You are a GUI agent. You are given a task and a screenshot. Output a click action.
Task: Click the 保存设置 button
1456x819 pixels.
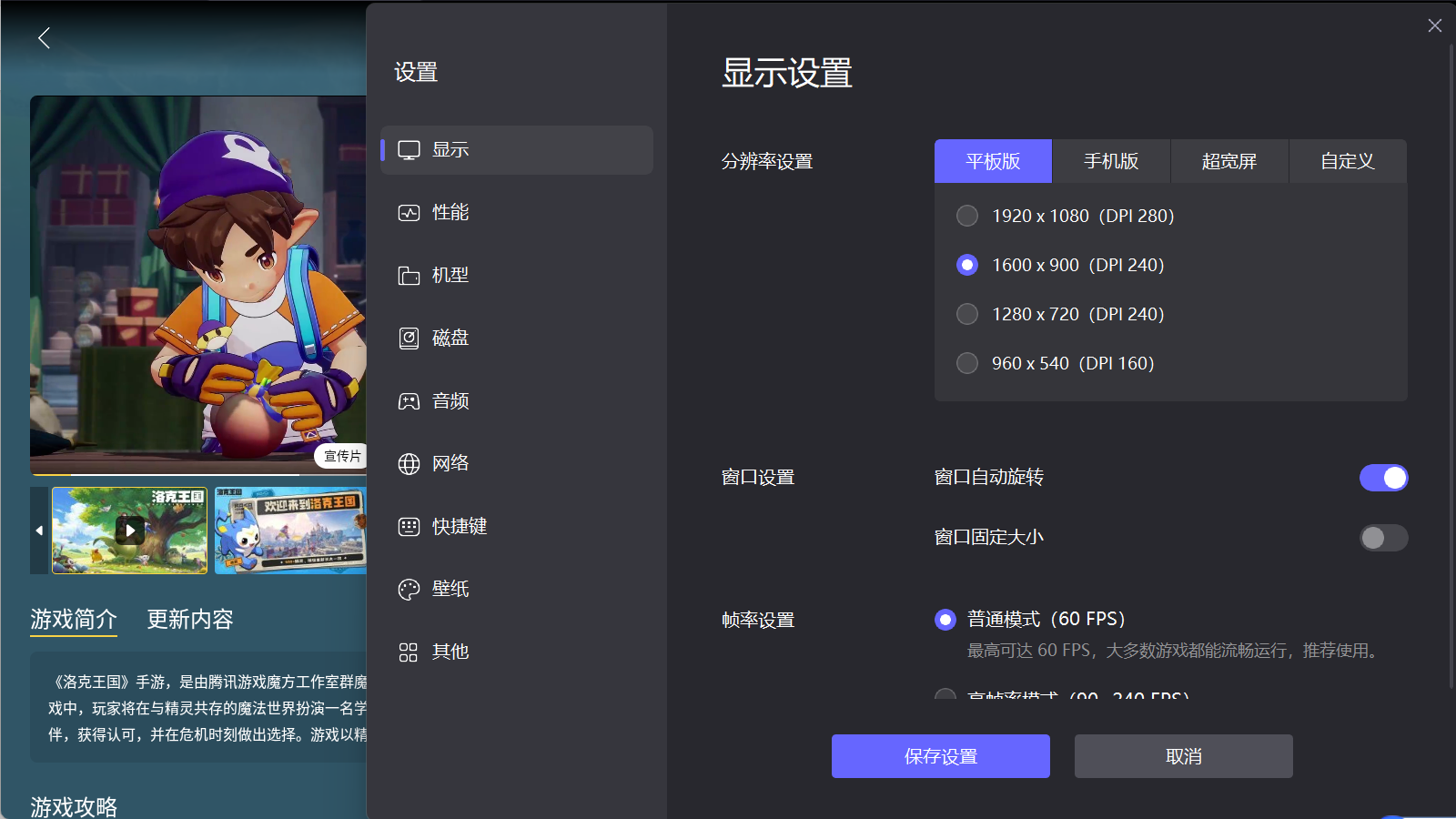[941, 756]
